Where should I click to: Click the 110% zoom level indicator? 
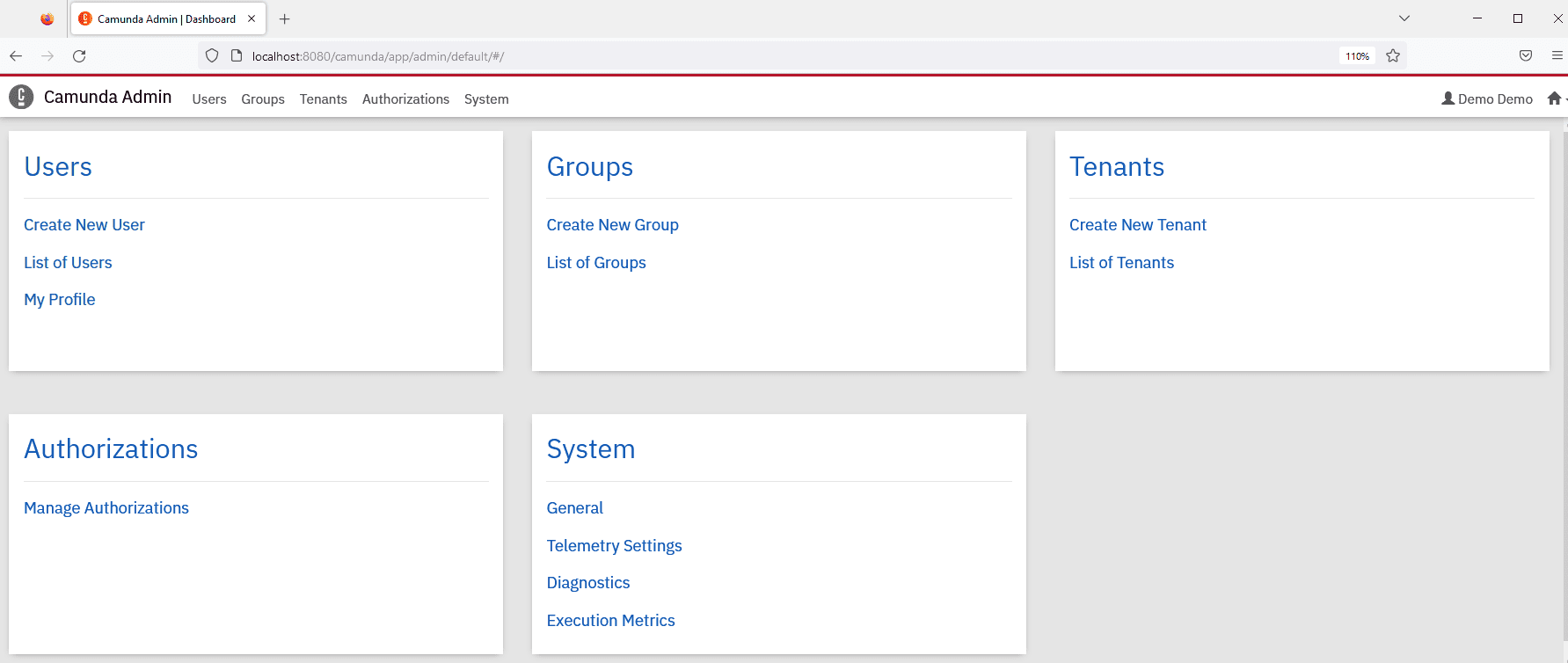[x=1357, y=56]
